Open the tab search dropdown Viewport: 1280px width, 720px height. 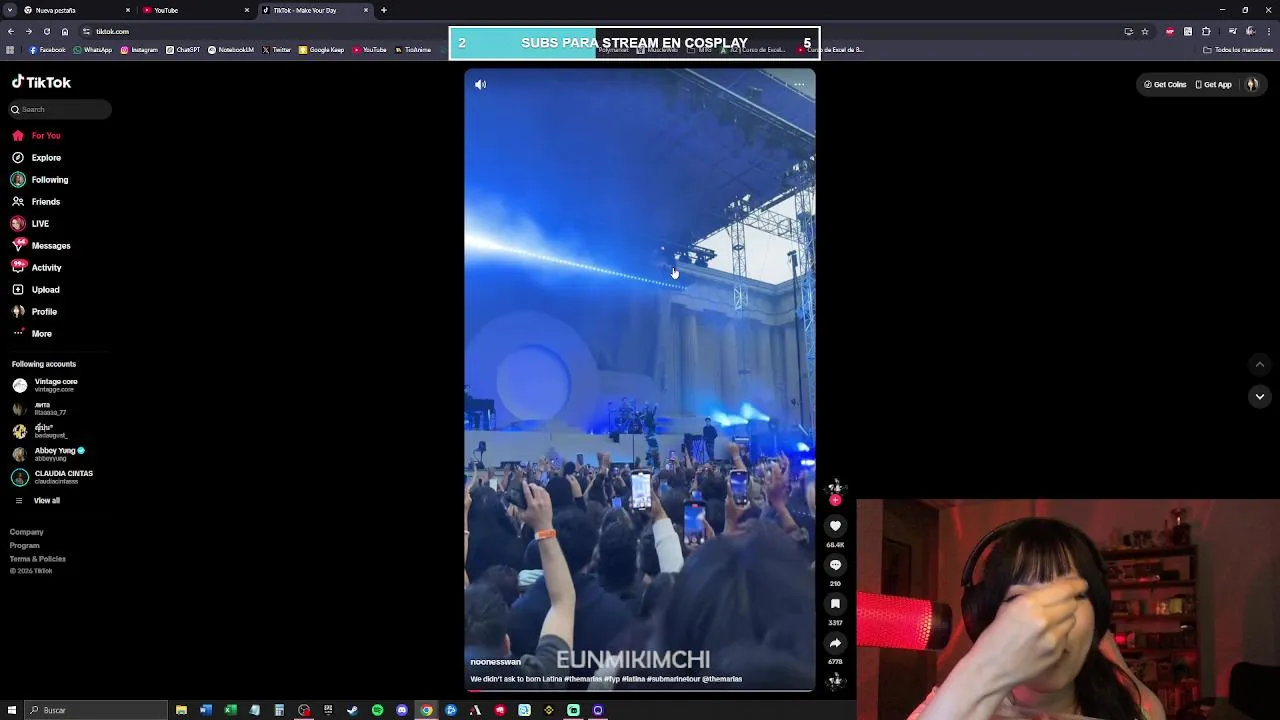(9, 10)
